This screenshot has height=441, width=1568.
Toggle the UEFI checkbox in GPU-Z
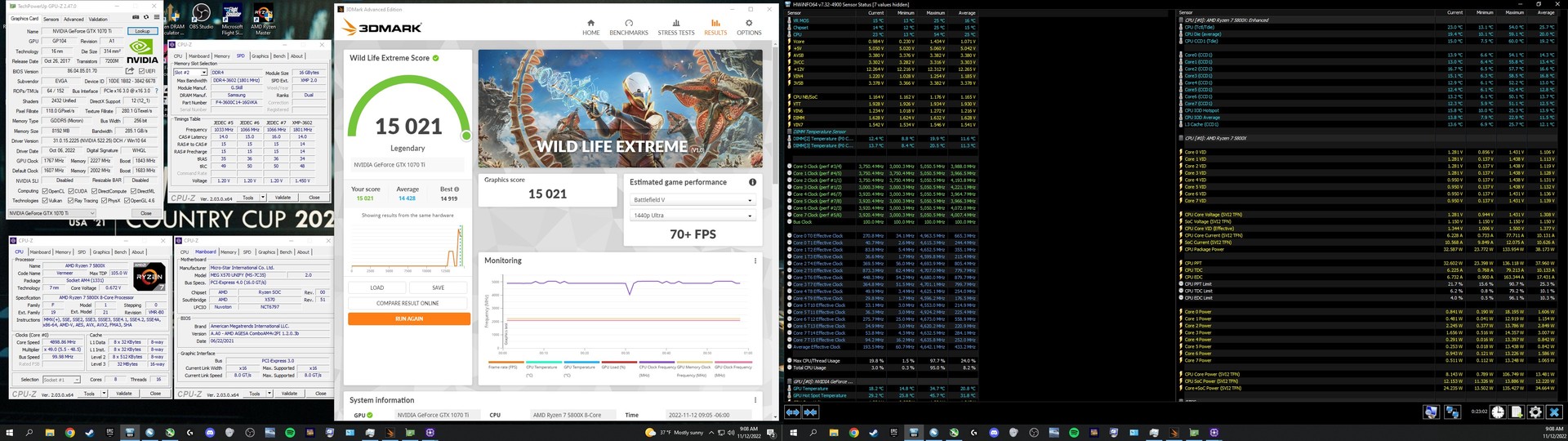tap(141, 71)
